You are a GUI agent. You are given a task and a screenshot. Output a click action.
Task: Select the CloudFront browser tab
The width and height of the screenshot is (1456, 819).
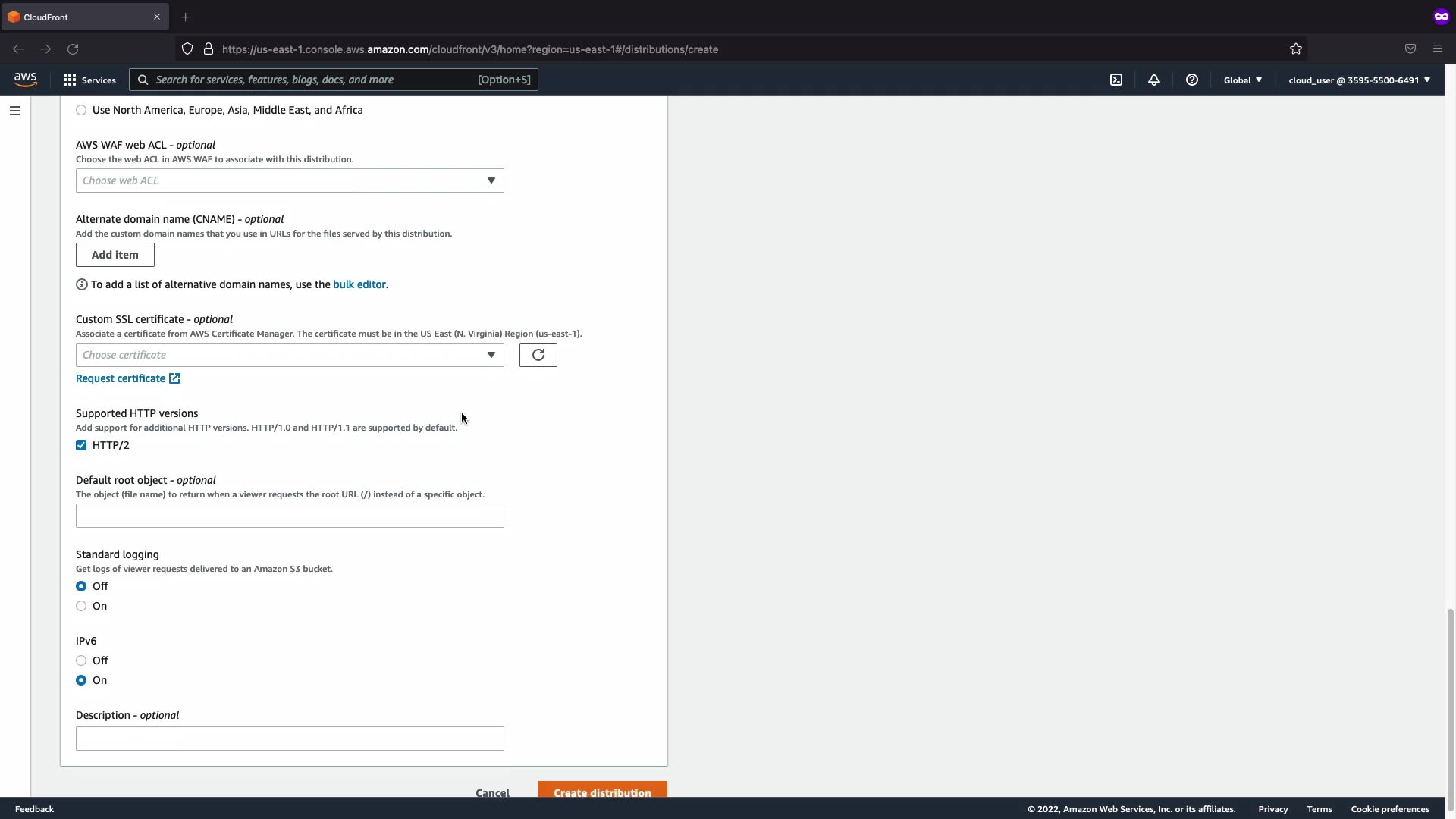point(76,17)
